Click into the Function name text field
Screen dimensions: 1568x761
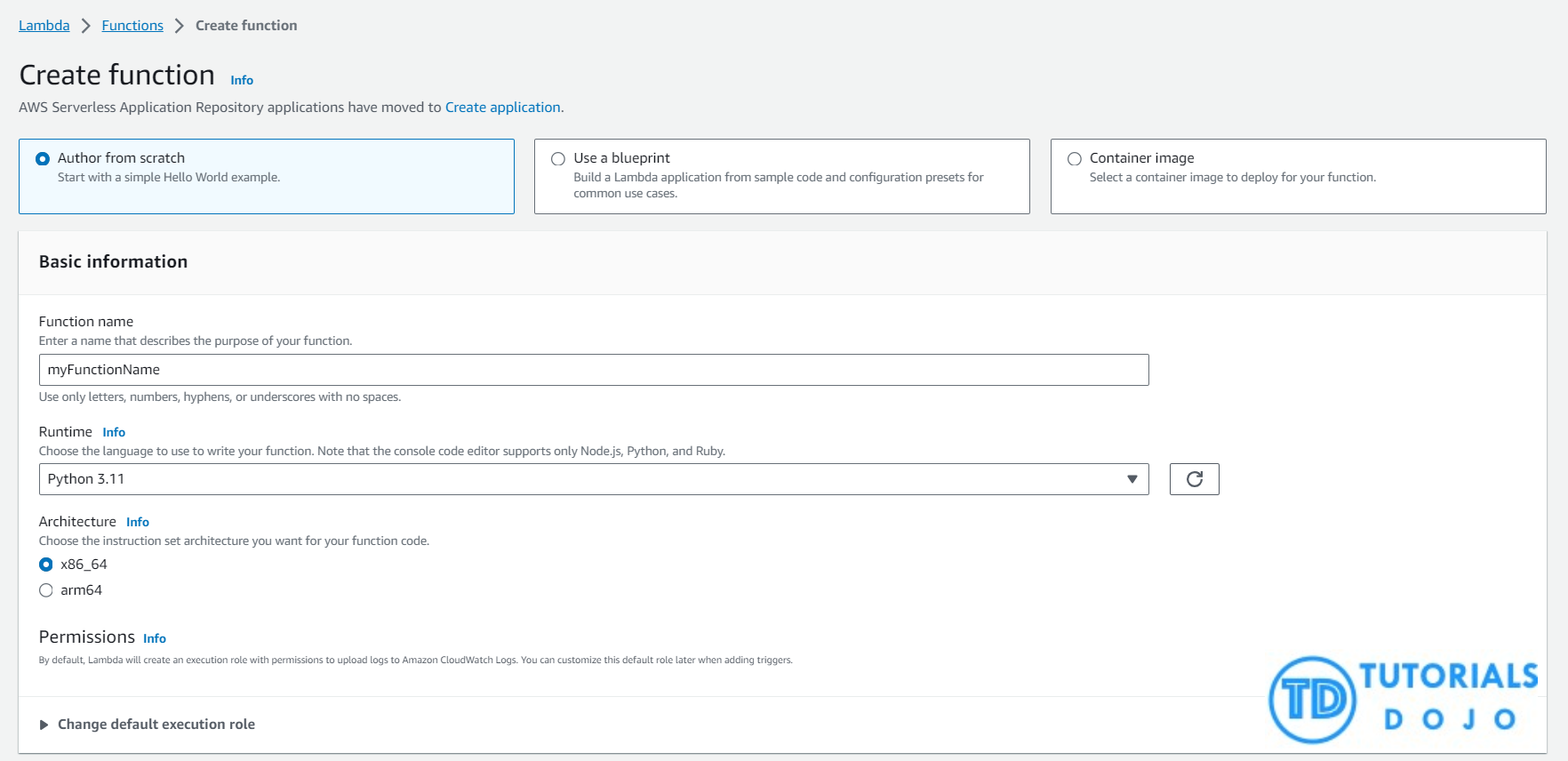[x=593, y=370]
